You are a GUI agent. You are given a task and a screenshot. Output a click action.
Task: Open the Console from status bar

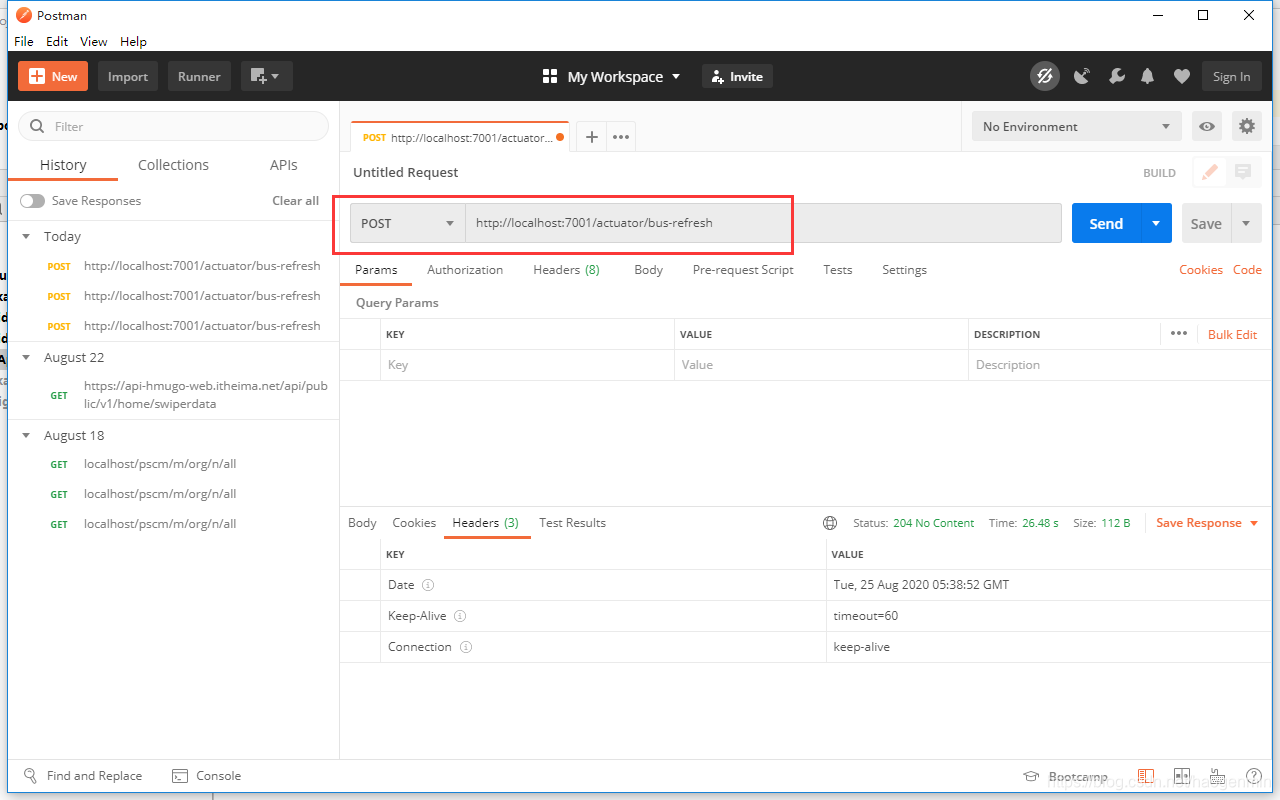click(207, 776)
